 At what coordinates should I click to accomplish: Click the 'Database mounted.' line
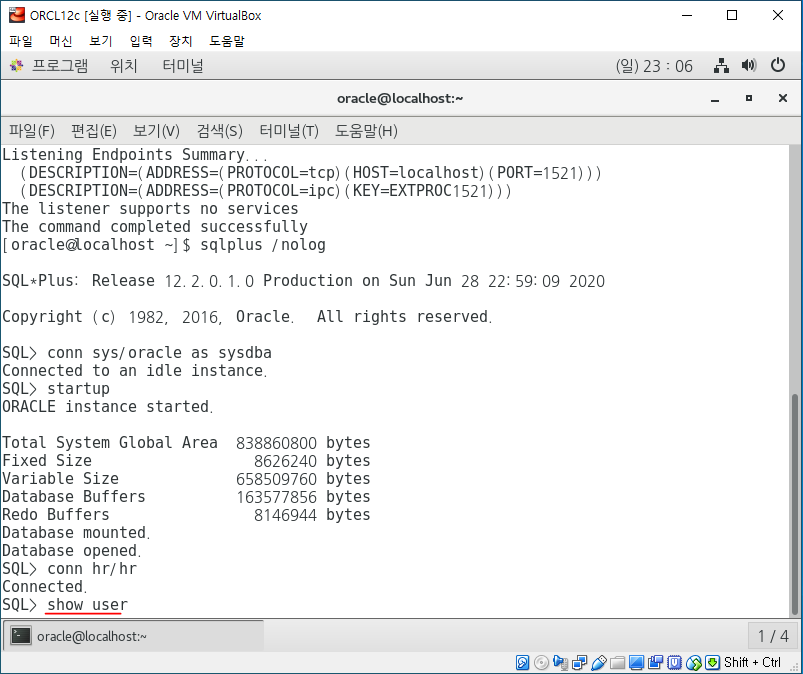tap(76, 533)
